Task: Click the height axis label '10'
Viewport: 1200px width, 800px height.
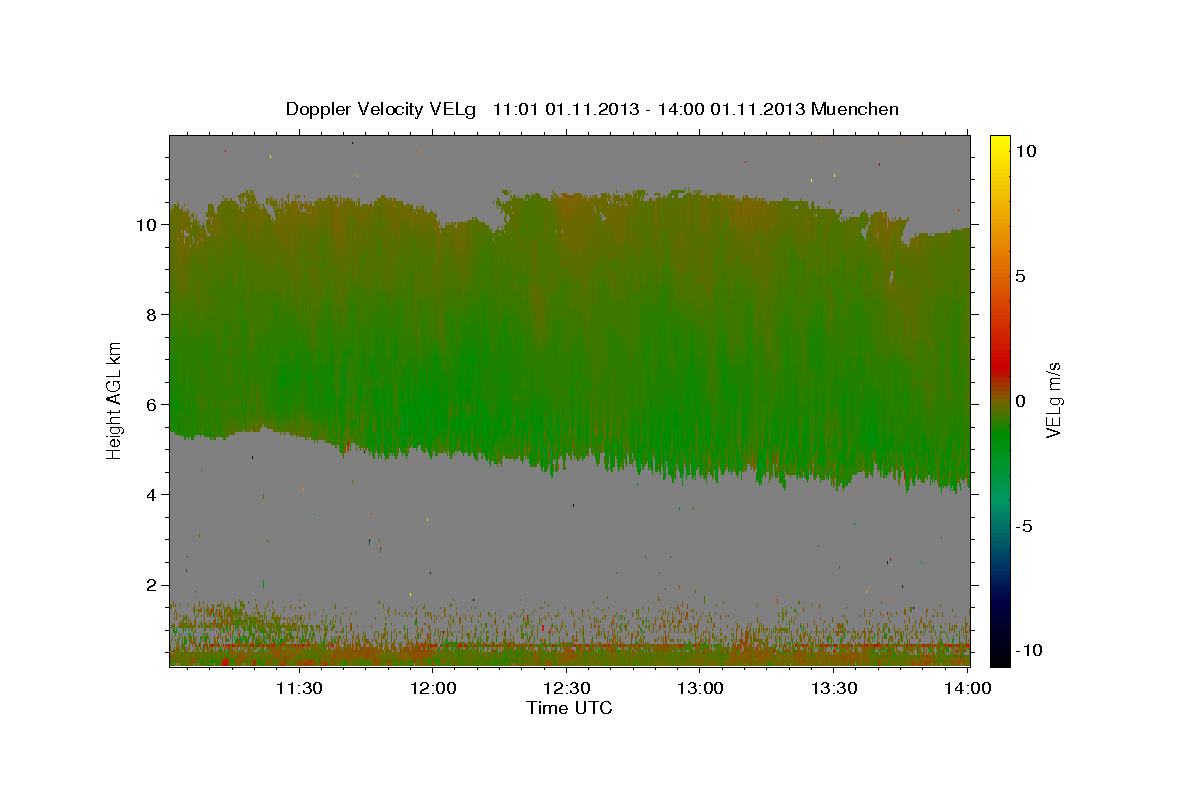Action: (x=146, y=225)
